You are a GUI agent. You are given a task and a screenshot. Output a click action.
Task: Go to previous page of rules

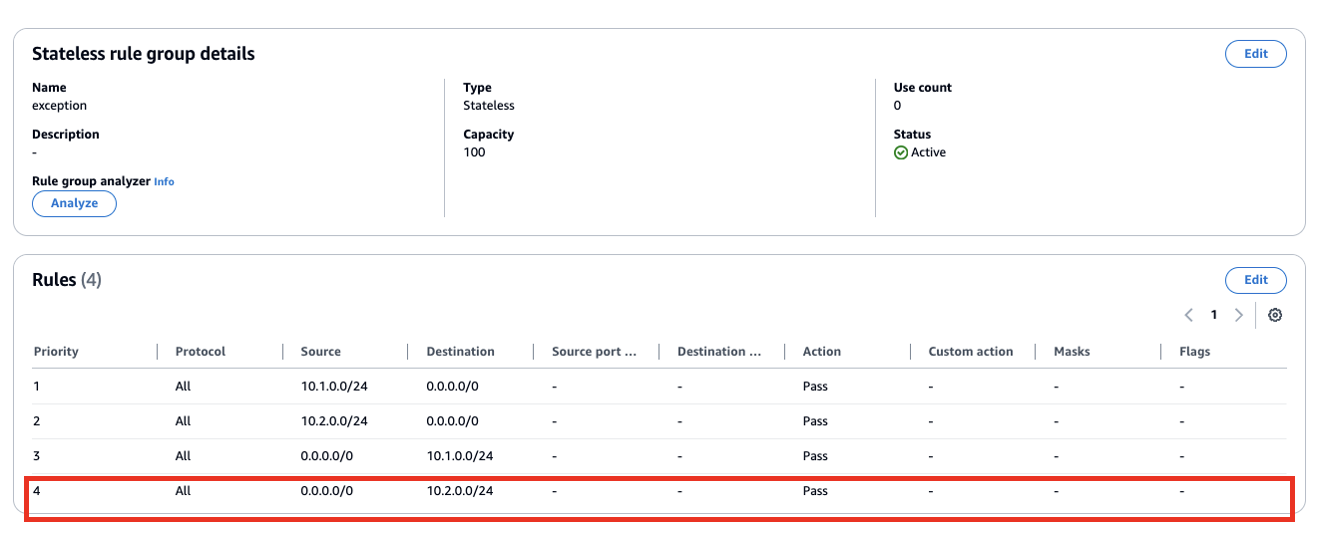pos(1189,315)
